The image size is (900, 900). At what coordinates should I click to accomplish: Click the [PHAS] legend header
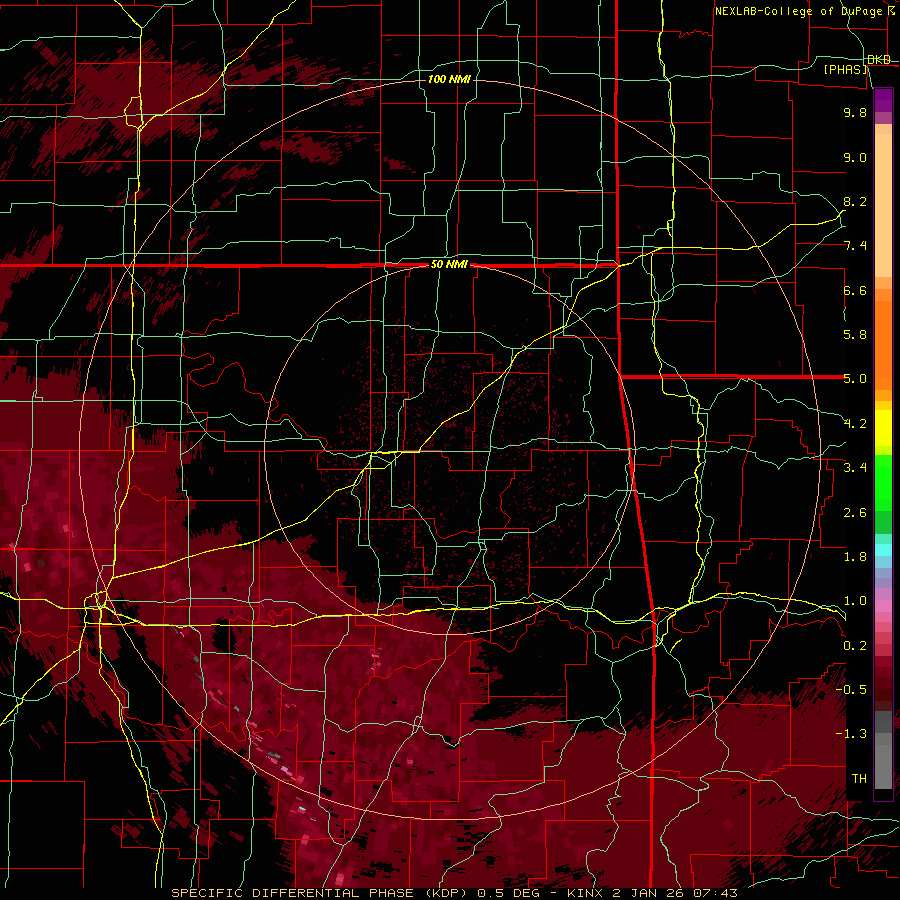pos(845,70)
